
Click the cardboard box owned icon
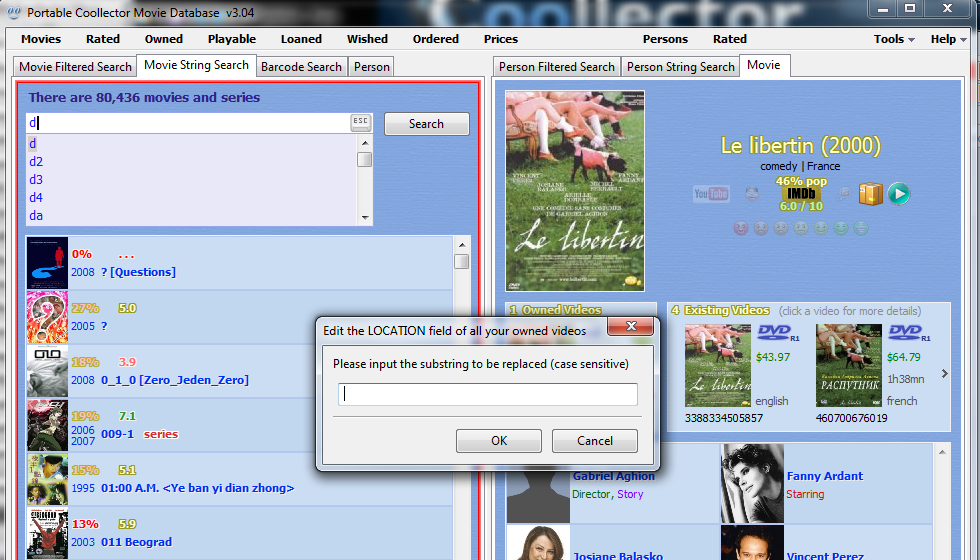tap(871, 194)
